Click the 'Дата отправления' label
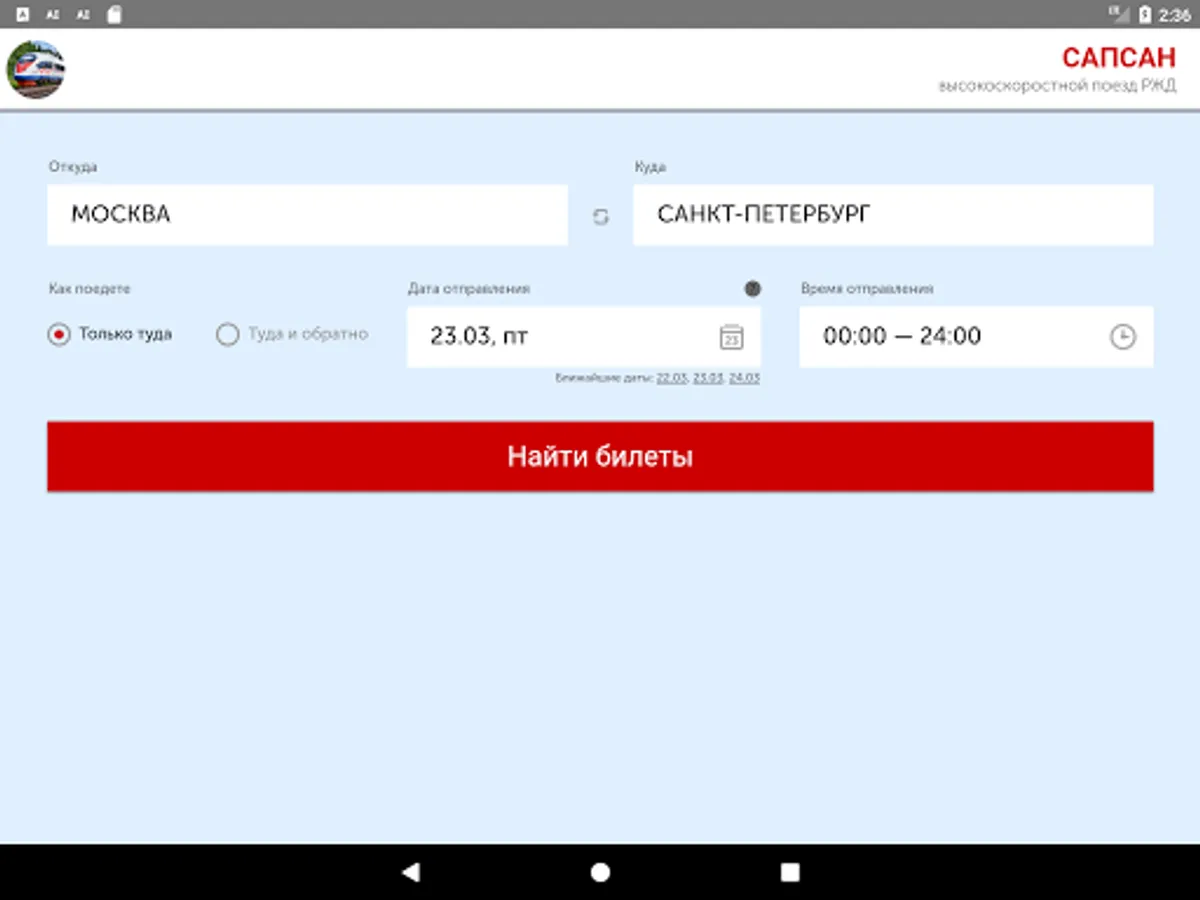This screenshot has width=1200, height=900. point(469,288)
